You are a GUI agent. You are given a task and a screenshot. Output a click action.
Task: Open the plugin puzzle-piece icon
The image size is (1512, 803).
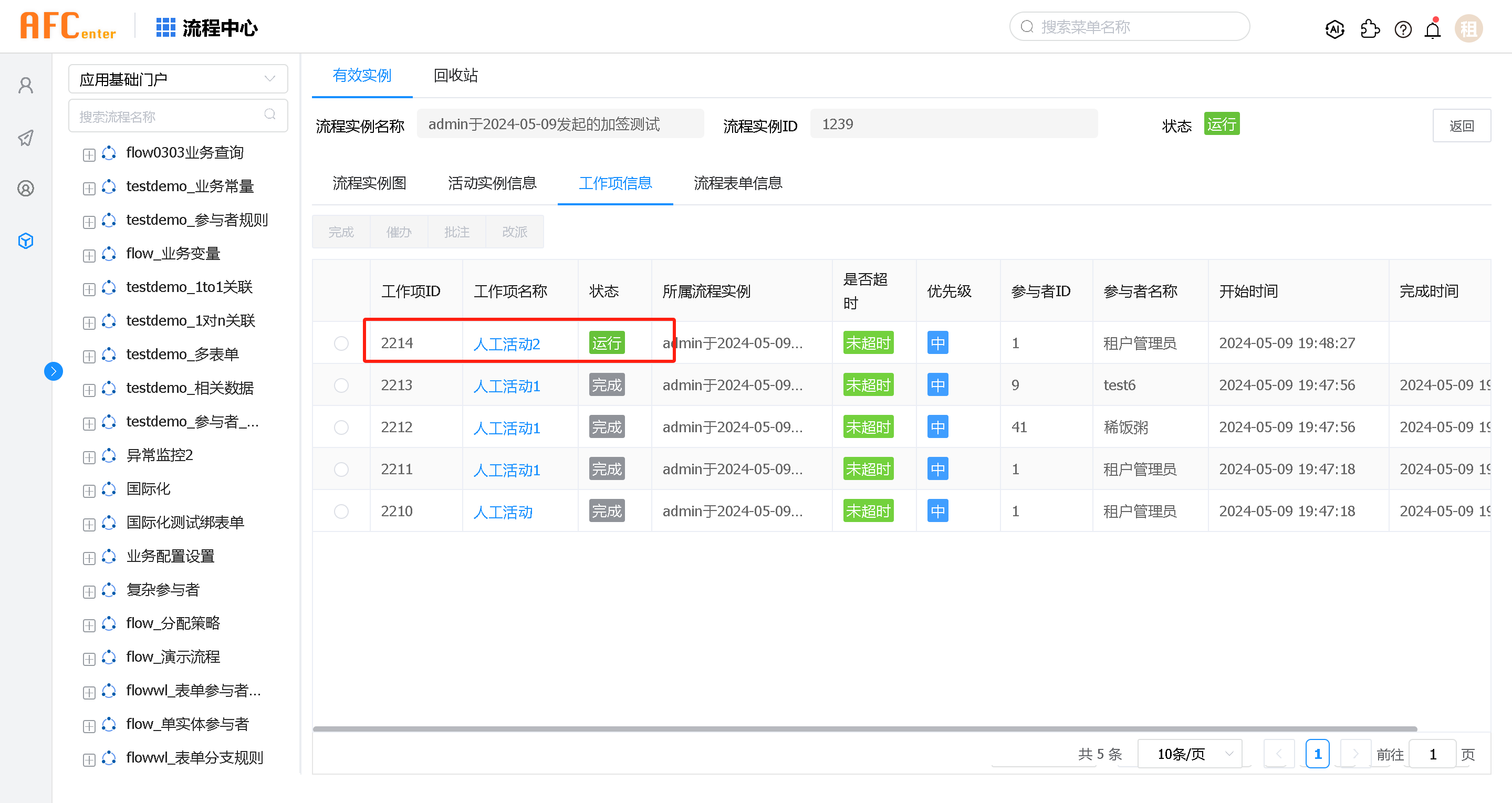click(1369, 29)
